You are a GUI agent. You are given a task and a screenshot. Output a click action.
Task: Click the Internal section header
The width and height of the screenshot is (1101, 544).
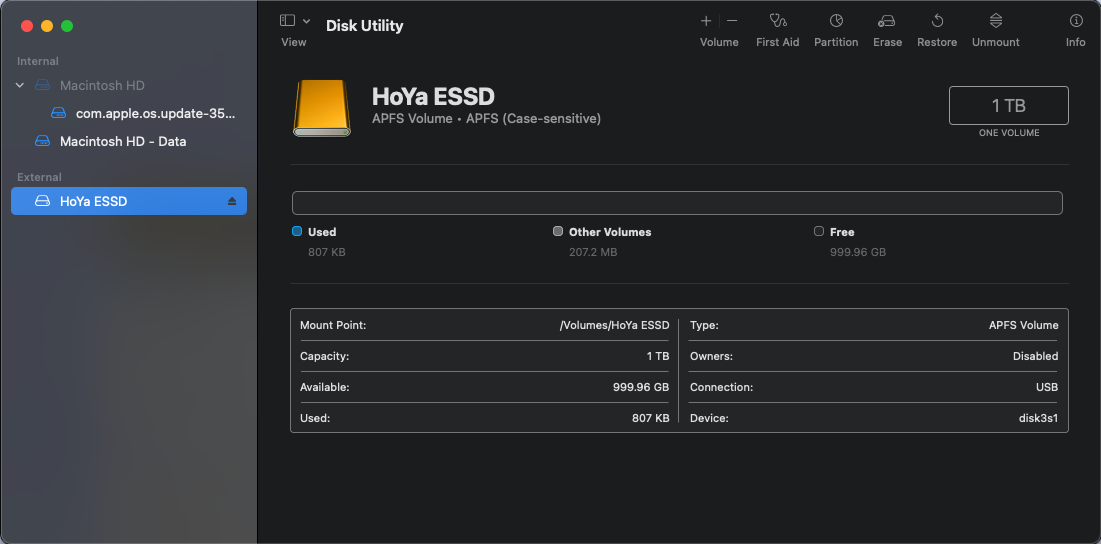(38, 61)
